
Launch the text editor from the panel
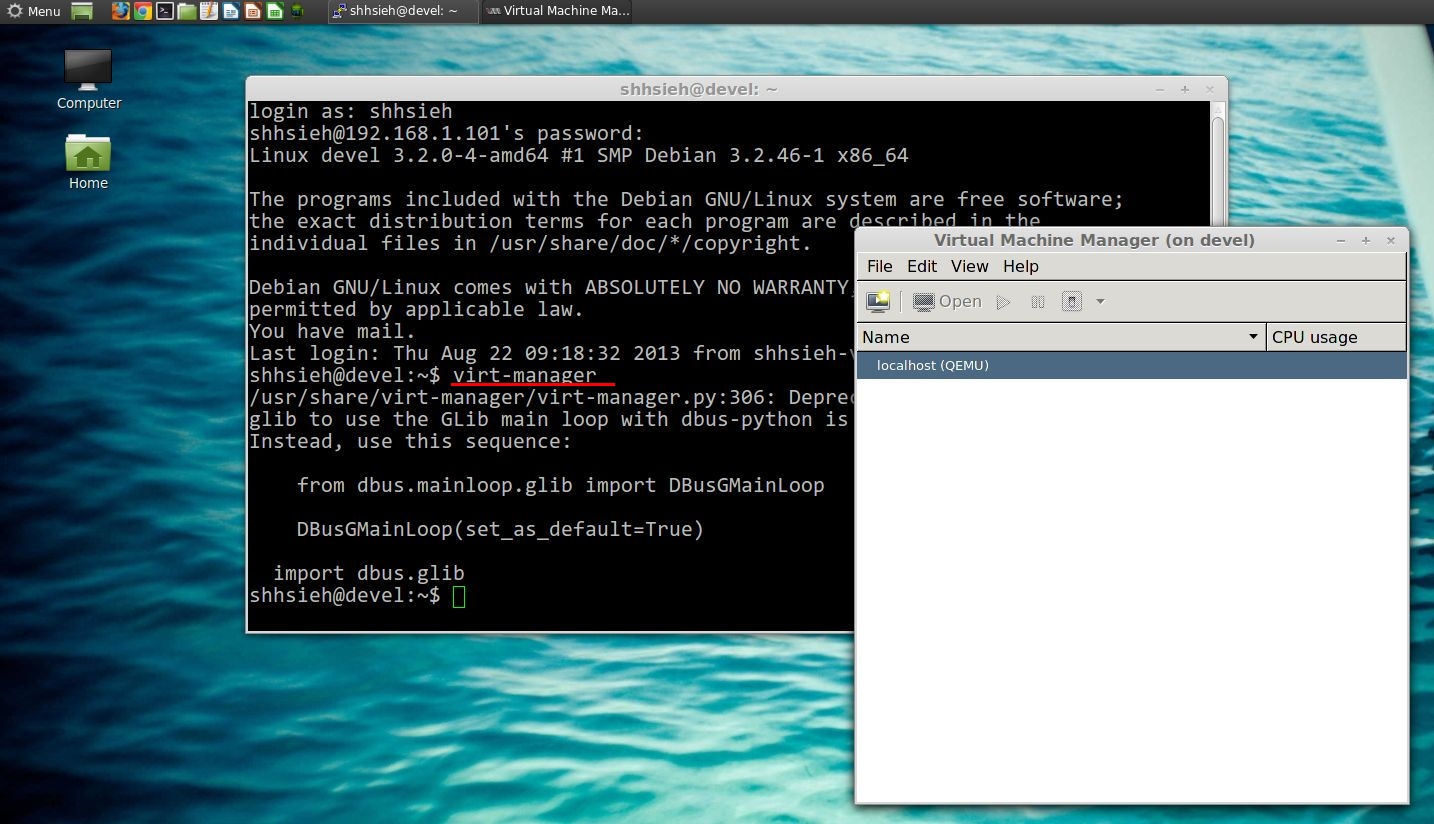coord(208,11)
